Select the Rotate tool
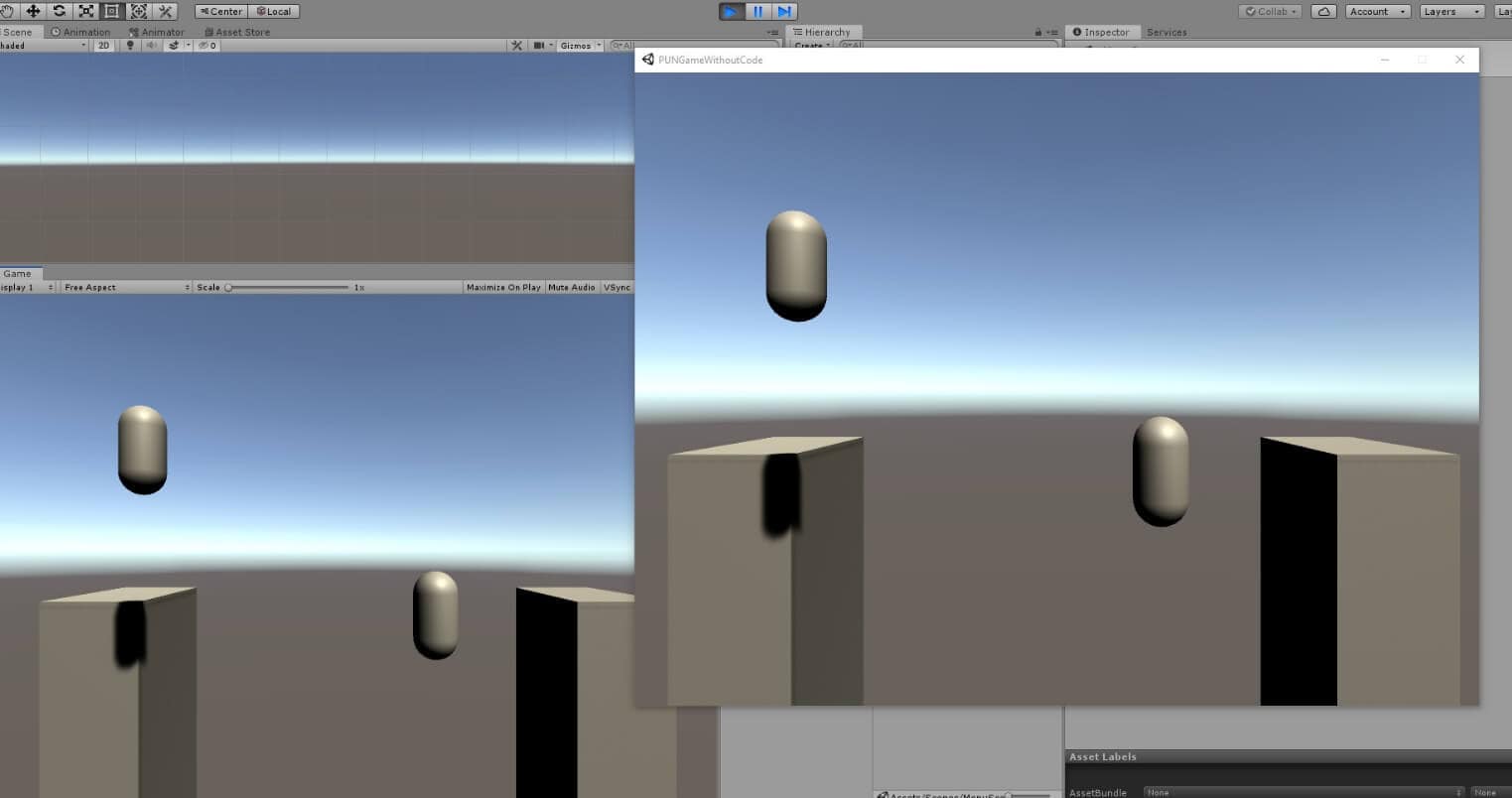The image size is (1512, 798). coord(60,11)
